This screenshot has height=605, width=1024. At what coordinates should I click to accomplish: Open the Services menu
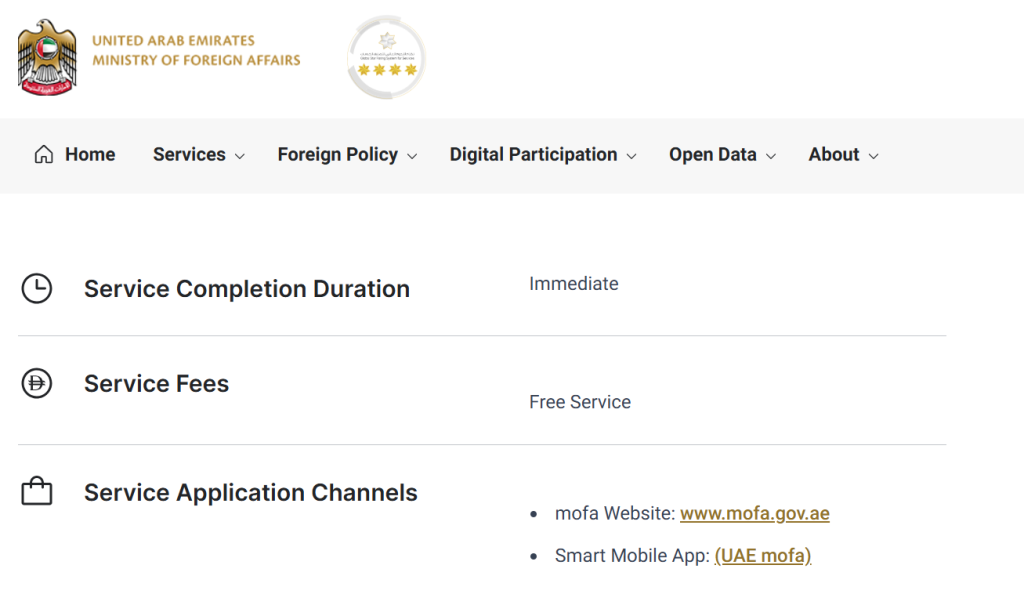point(189,154)
